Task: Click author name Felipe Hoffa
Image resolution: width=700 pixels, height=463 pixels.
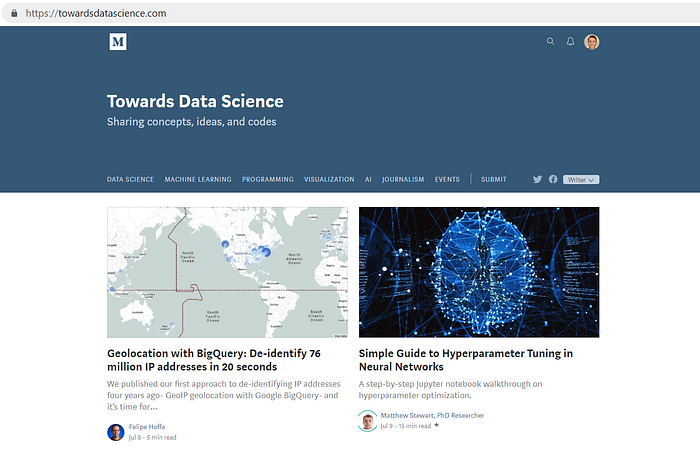Action: coord(147,427)
